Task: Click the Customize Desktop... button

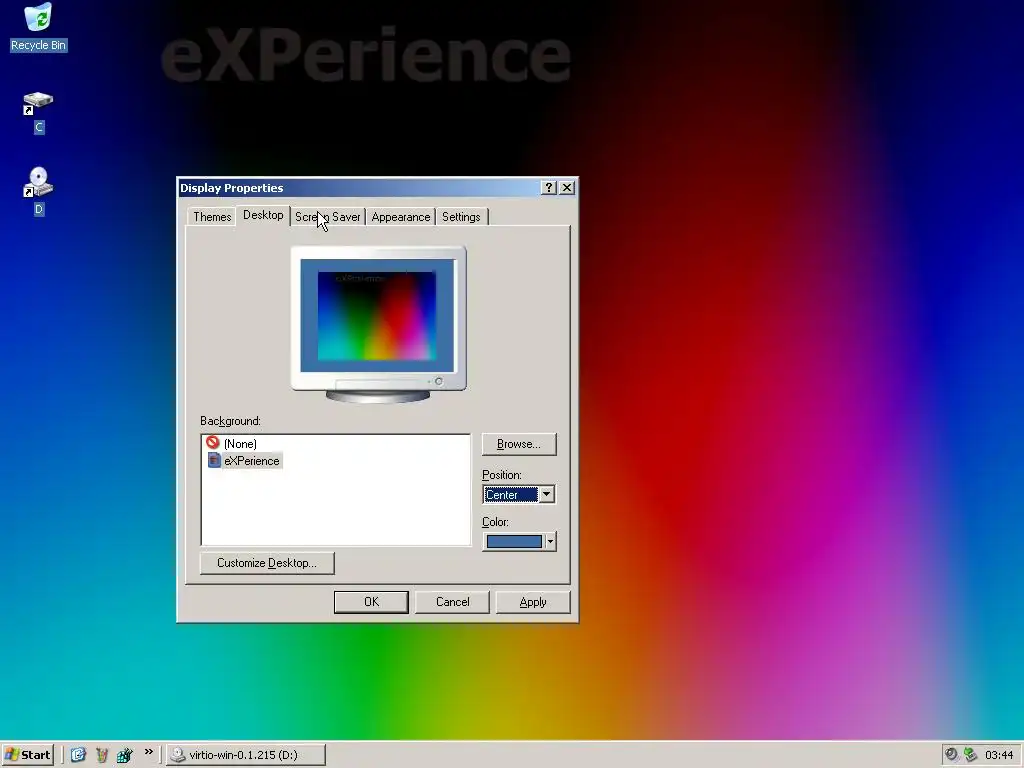Action: 267,563
